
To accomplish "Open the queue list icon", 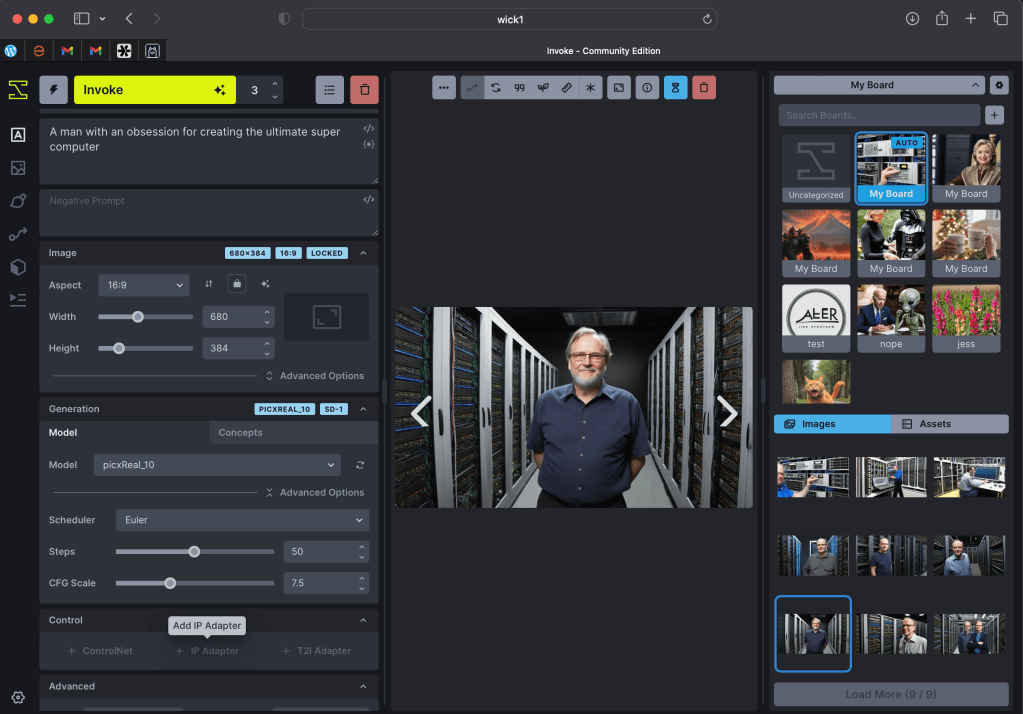I will coord(329,90).
